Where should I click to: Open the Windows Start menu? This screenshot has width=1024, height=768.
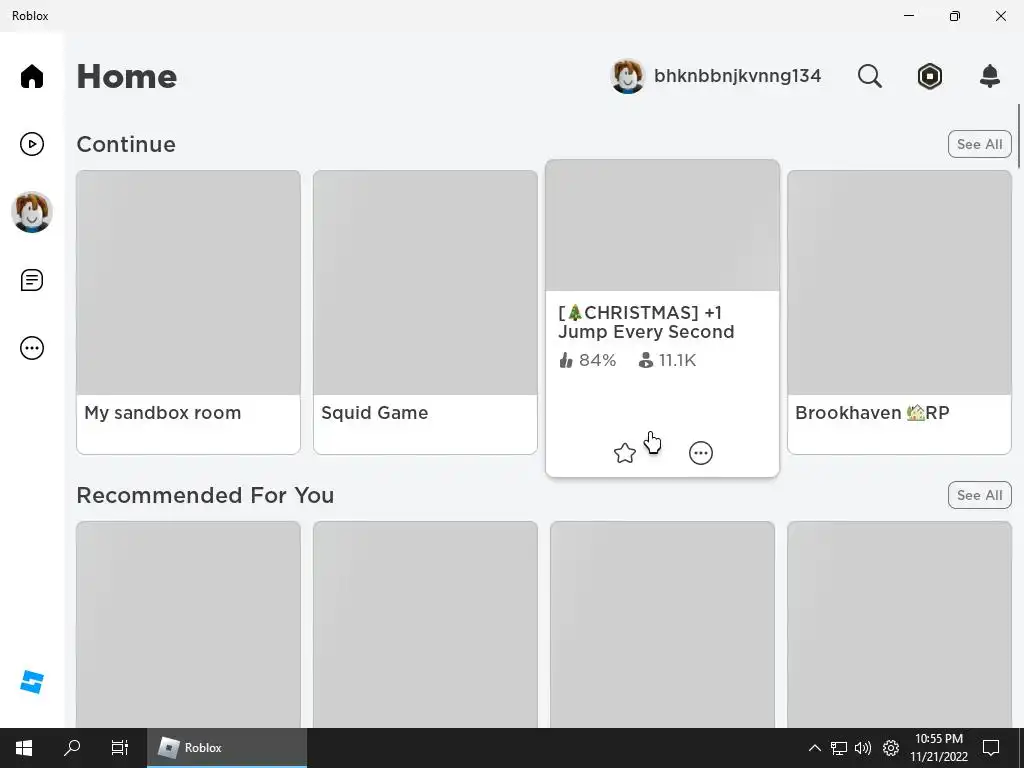[24, 748]
